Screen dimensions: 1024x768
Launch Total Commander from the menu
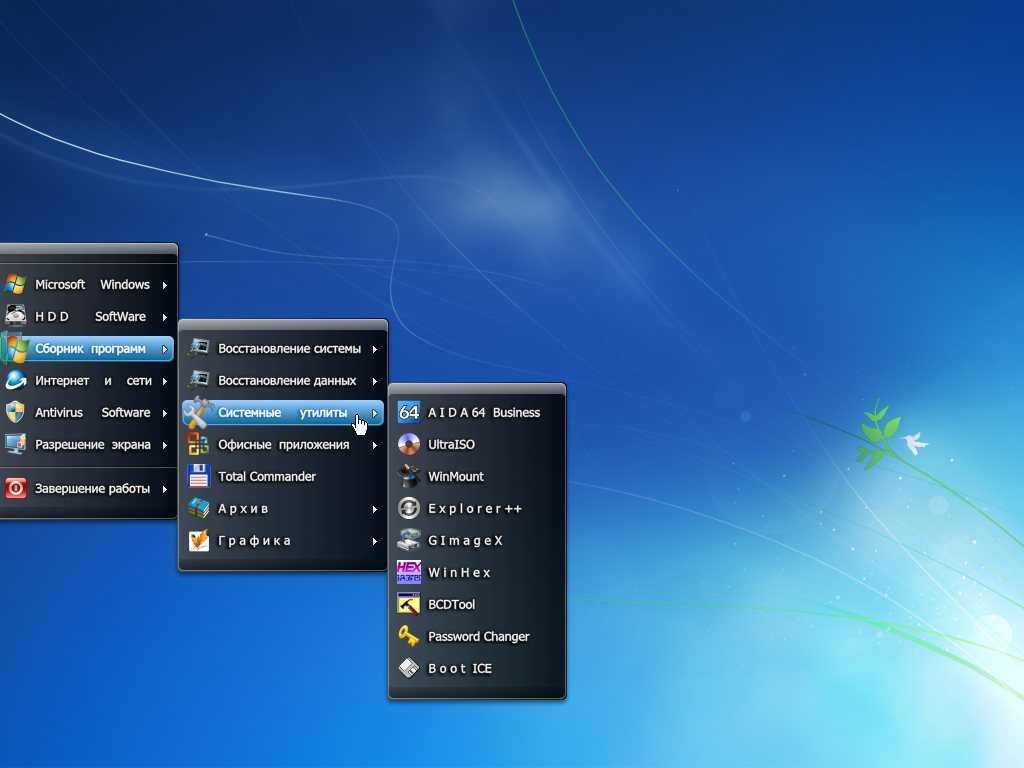pyautogui.click(x=283, y=477)
